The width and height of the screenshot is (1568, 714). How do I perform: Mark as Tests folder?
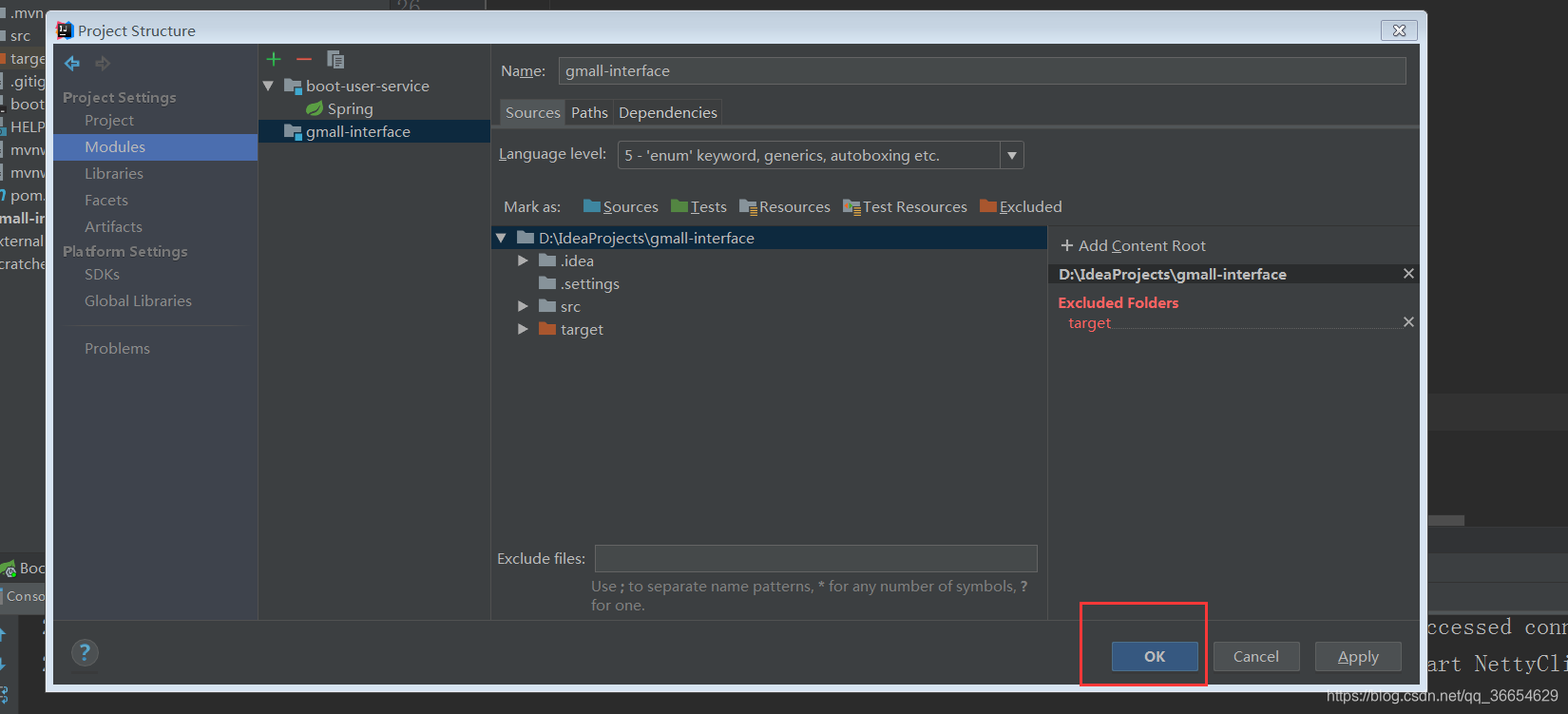coord(698,206)
